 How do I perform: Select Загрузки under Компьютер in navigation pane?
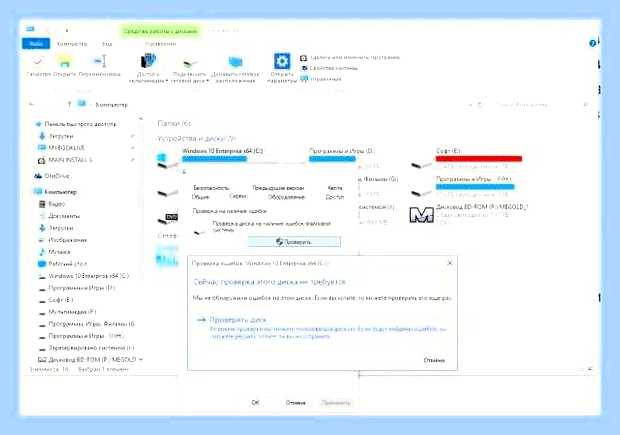pyautogui.click(x=56, y=228)
